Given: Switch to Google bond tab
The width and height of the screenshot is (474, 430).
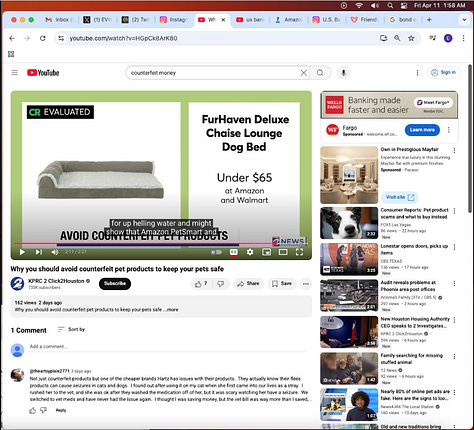Looking at the screenshot, I should pyautogui.click(x=403, y=20).
